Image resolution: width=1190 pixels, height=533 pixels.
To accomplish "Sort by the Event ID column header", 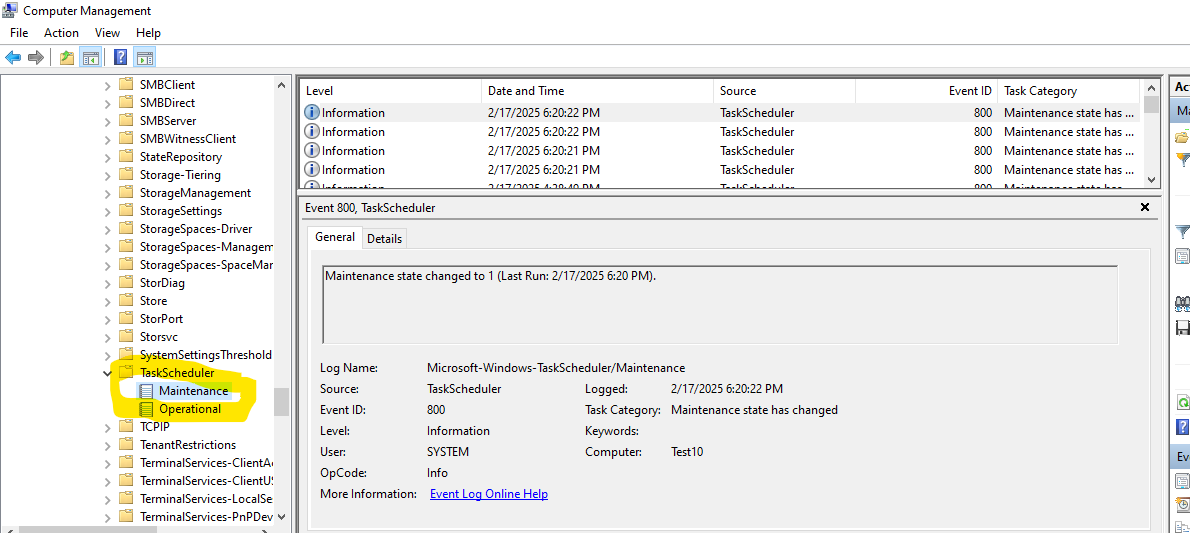I will pos(927,91).
